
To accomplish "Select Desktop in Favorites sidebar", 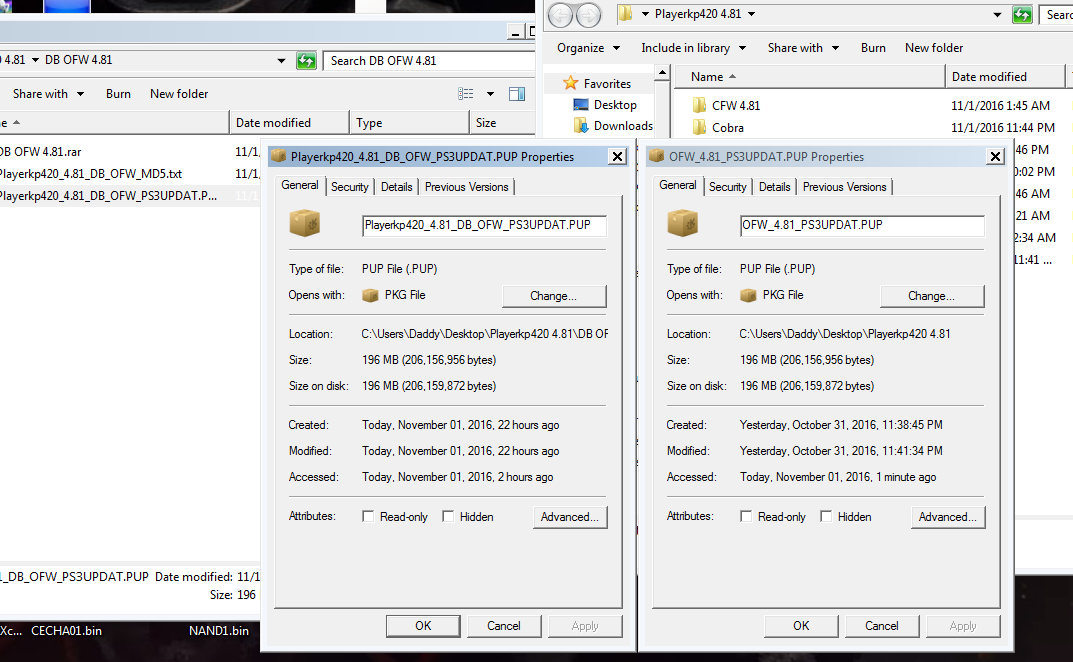I will click(614, 105).
